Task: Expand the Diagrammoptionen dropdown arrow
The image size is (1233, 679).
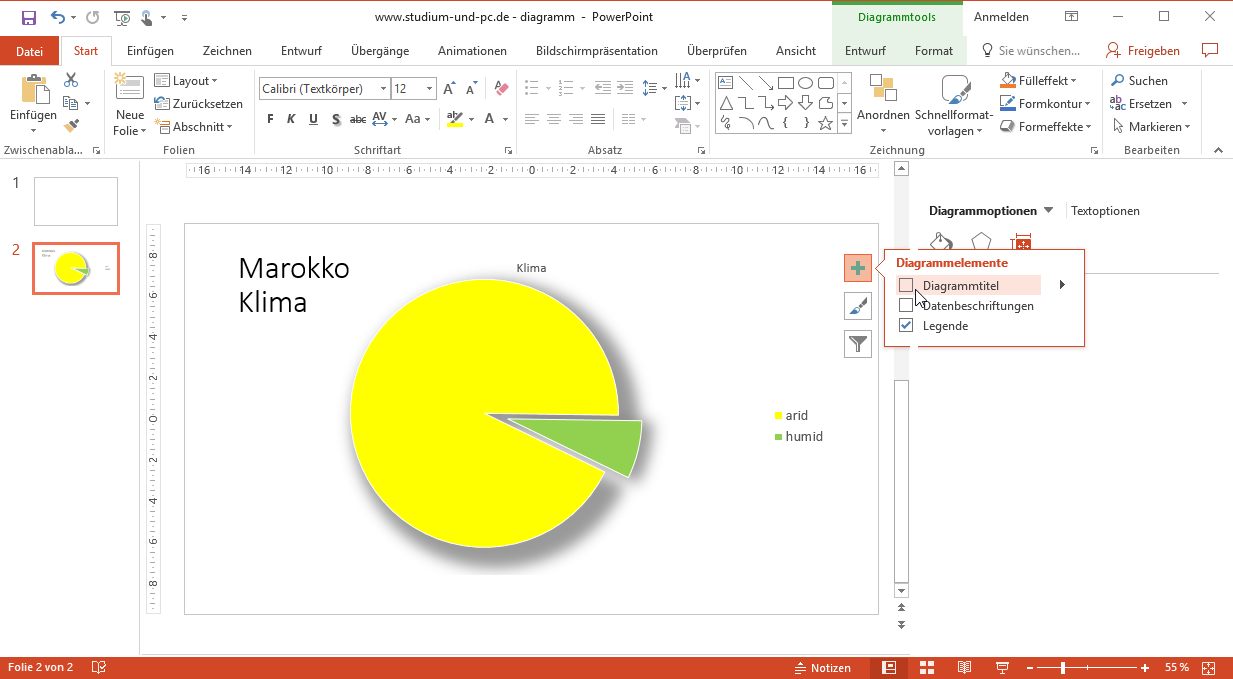Action: 1048,210
